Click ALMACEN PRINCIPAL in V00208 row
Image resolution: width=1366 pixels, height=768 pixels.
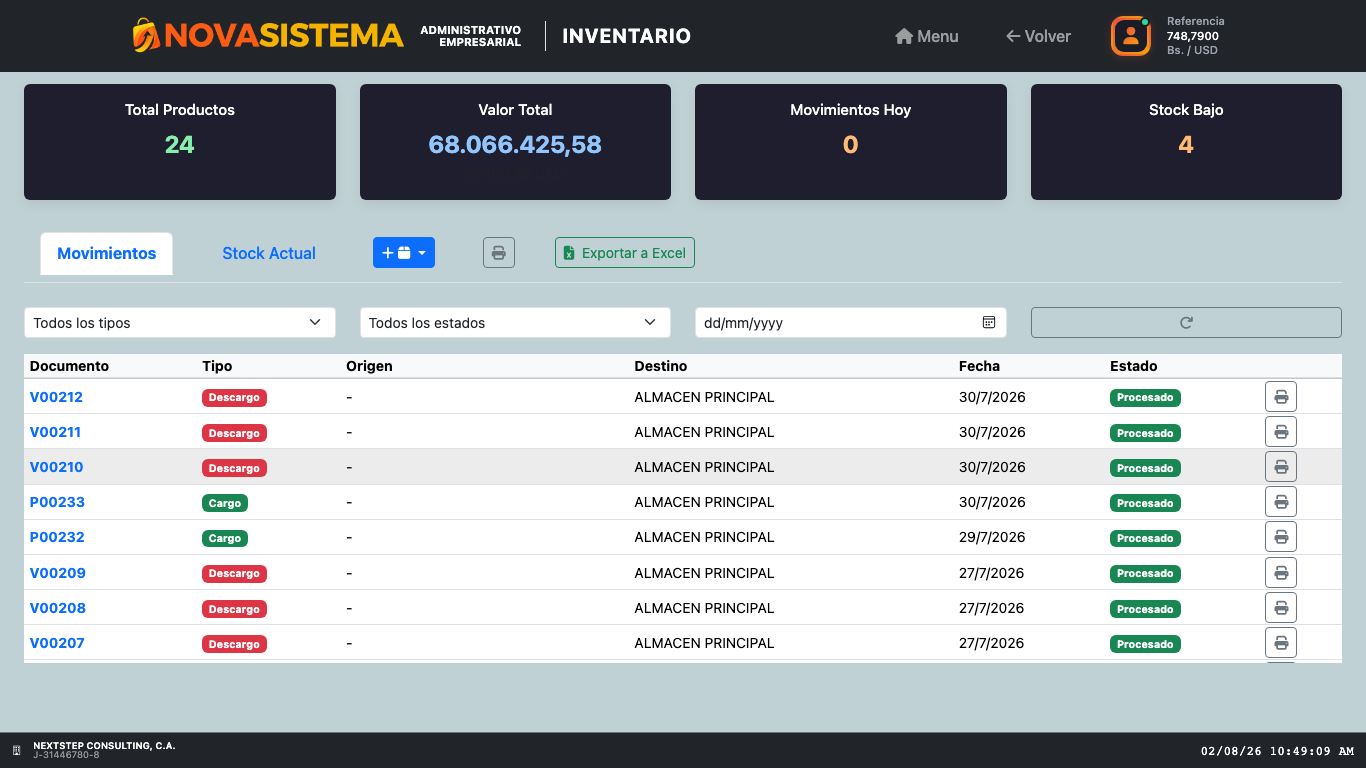[704, 608]
